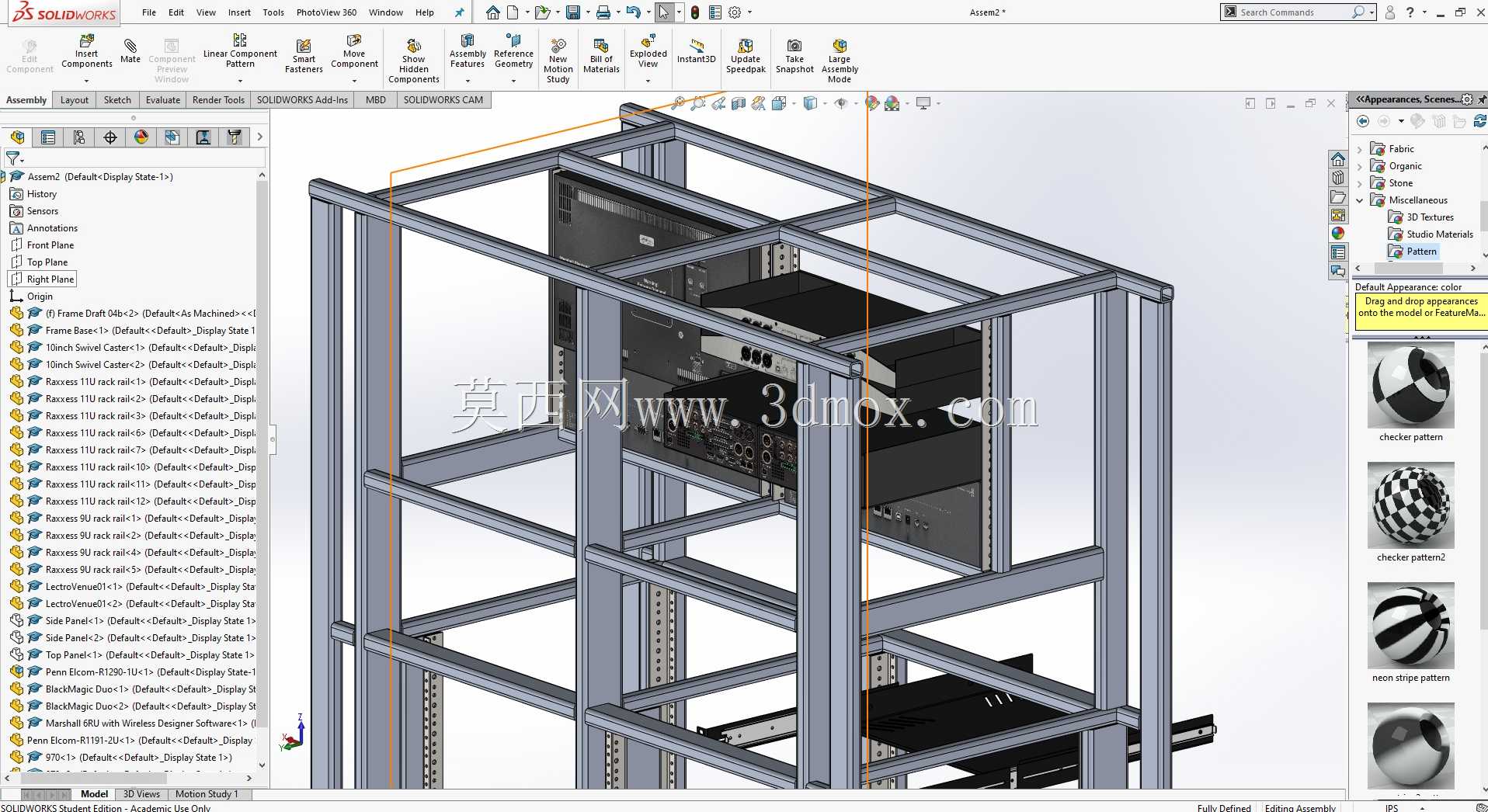
Task: Open the DisplayManager tab icon
Action: click(141, 137)
